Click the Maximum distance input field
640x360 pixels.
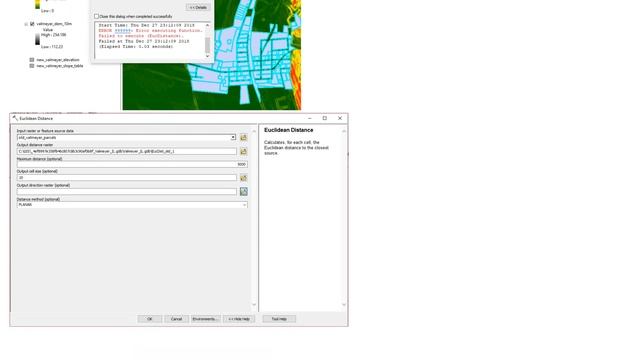132,164
